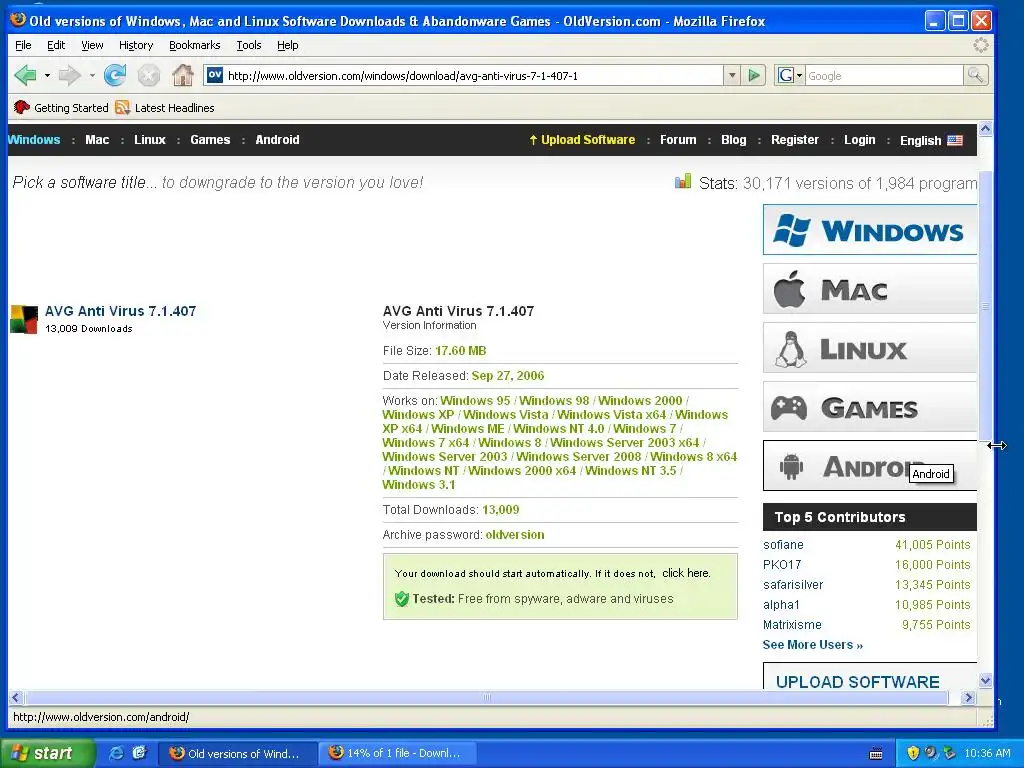Go to the Home page icon
Image resolution: width=1024 pixels, height=768 pixels.
[x=183, y=75]
